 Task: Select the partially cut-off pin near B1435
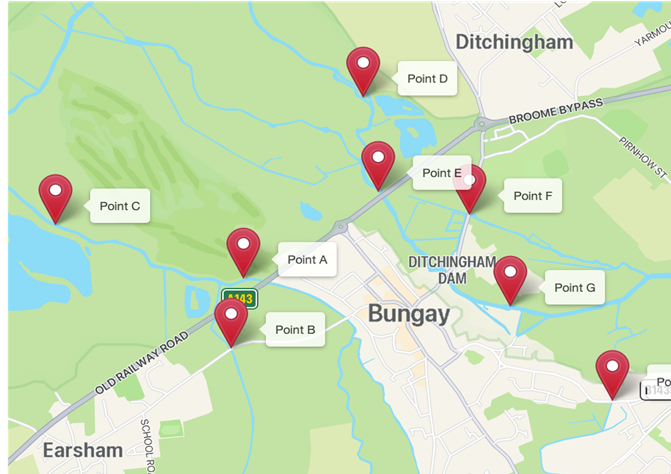point(612,375)
